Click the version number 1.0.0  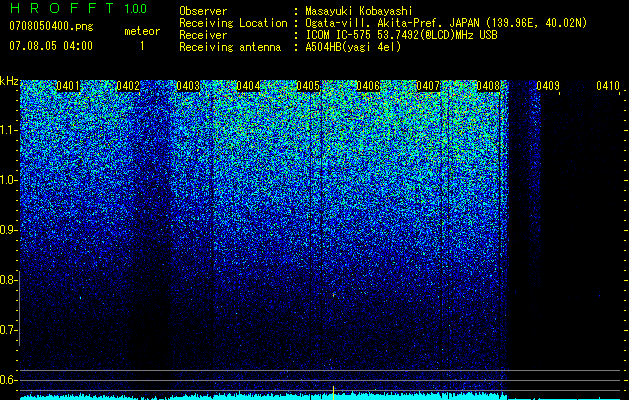click(x=136, y=8)
